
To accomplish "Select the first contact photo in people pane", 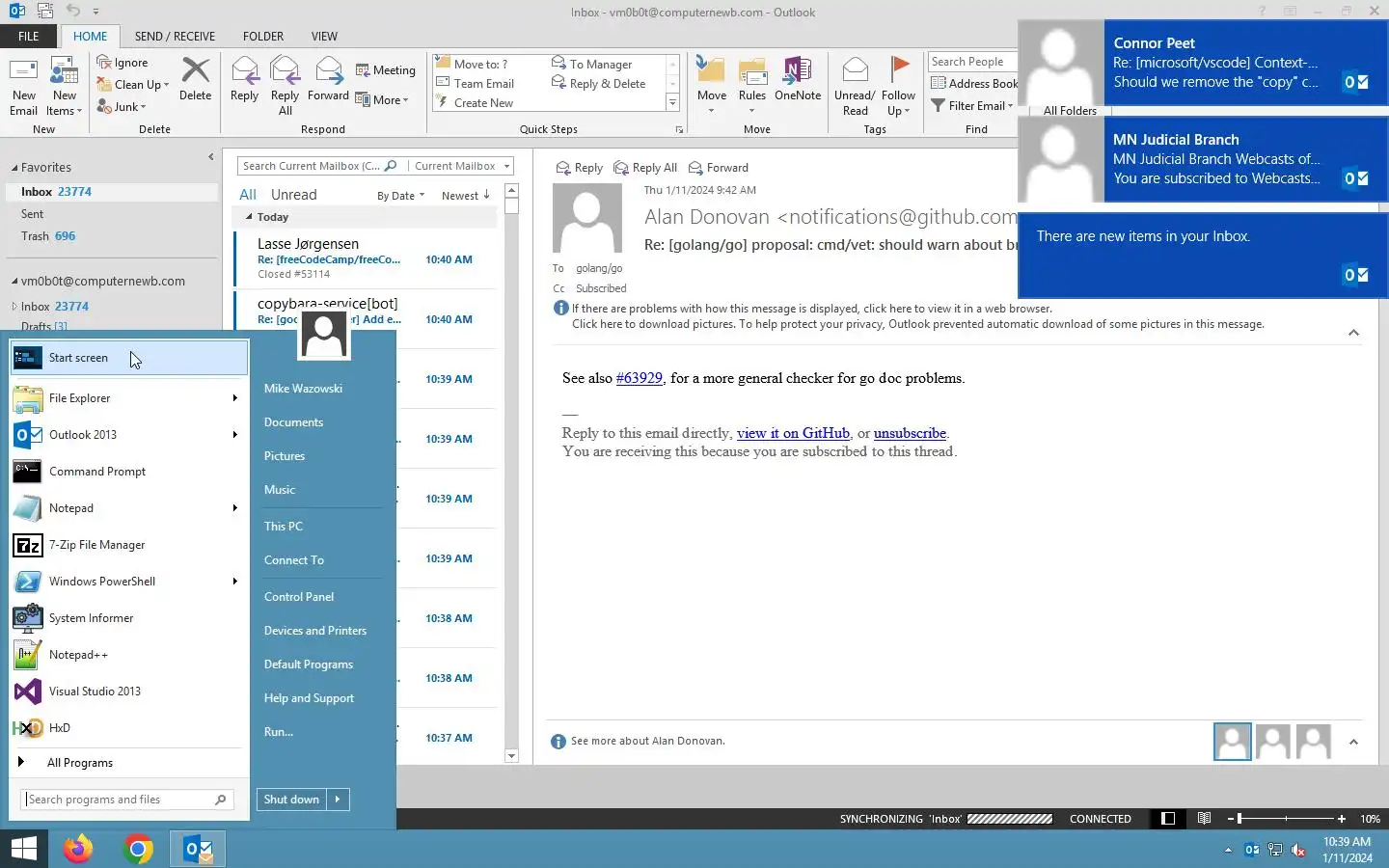I will (x=1233, y=742).
